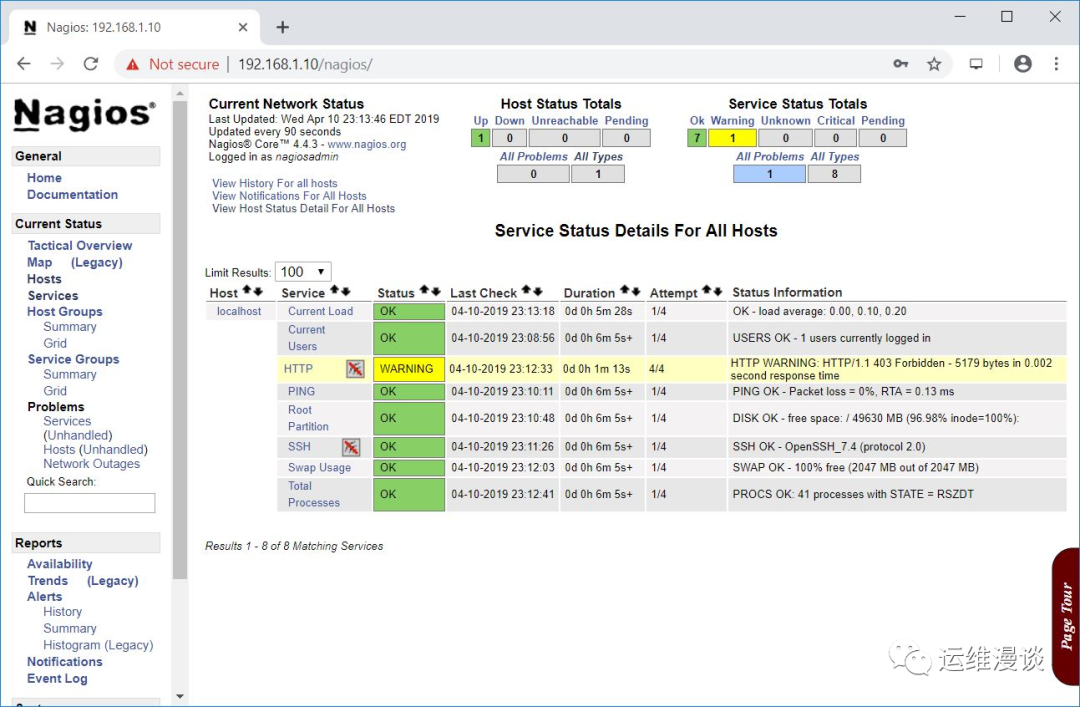The width and height of the screenshot is (1080, 707).
Task: Open the Current Load service
Action: coord(320,311)
